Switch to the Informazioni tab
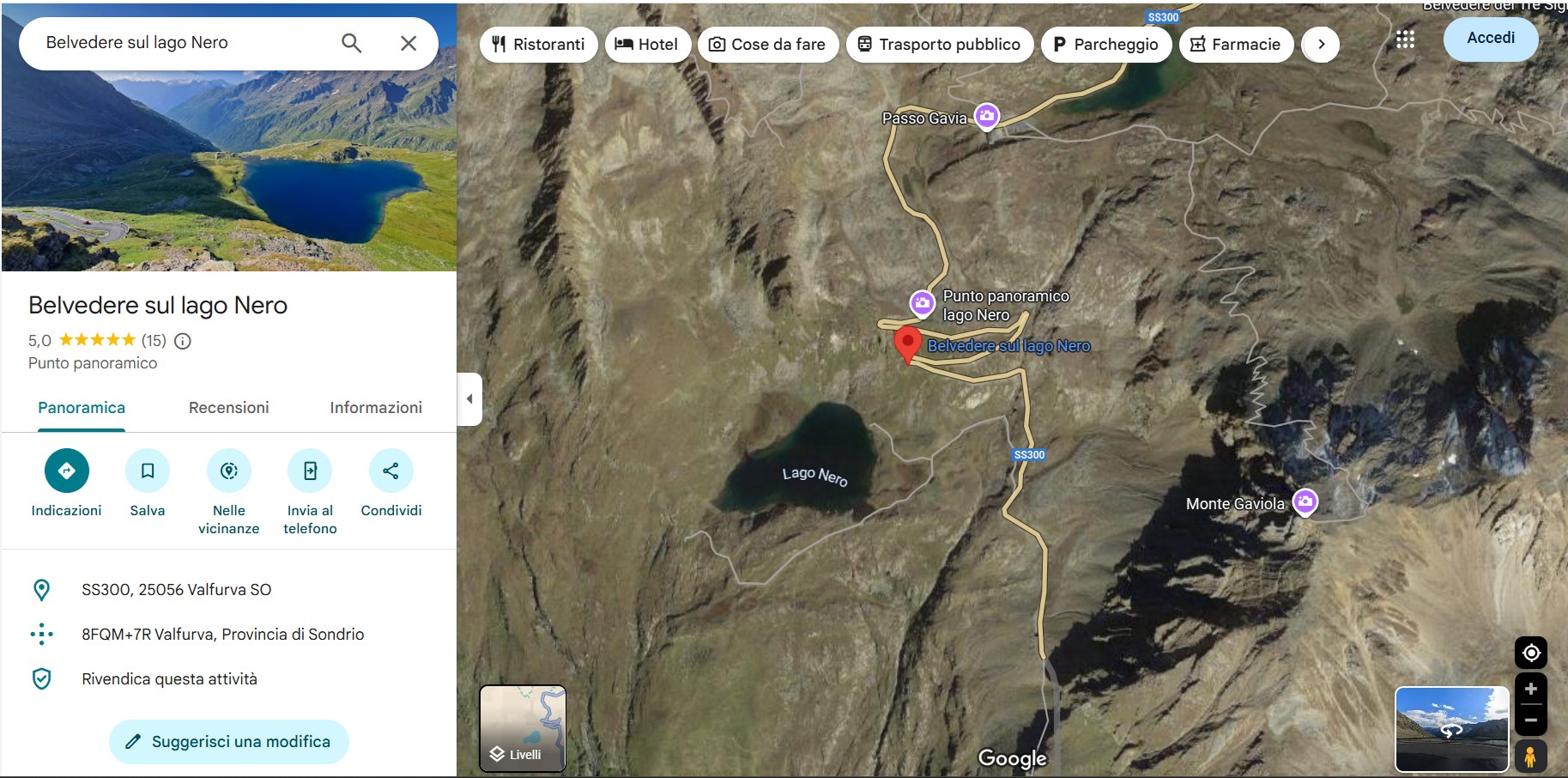 pos(376,408)
